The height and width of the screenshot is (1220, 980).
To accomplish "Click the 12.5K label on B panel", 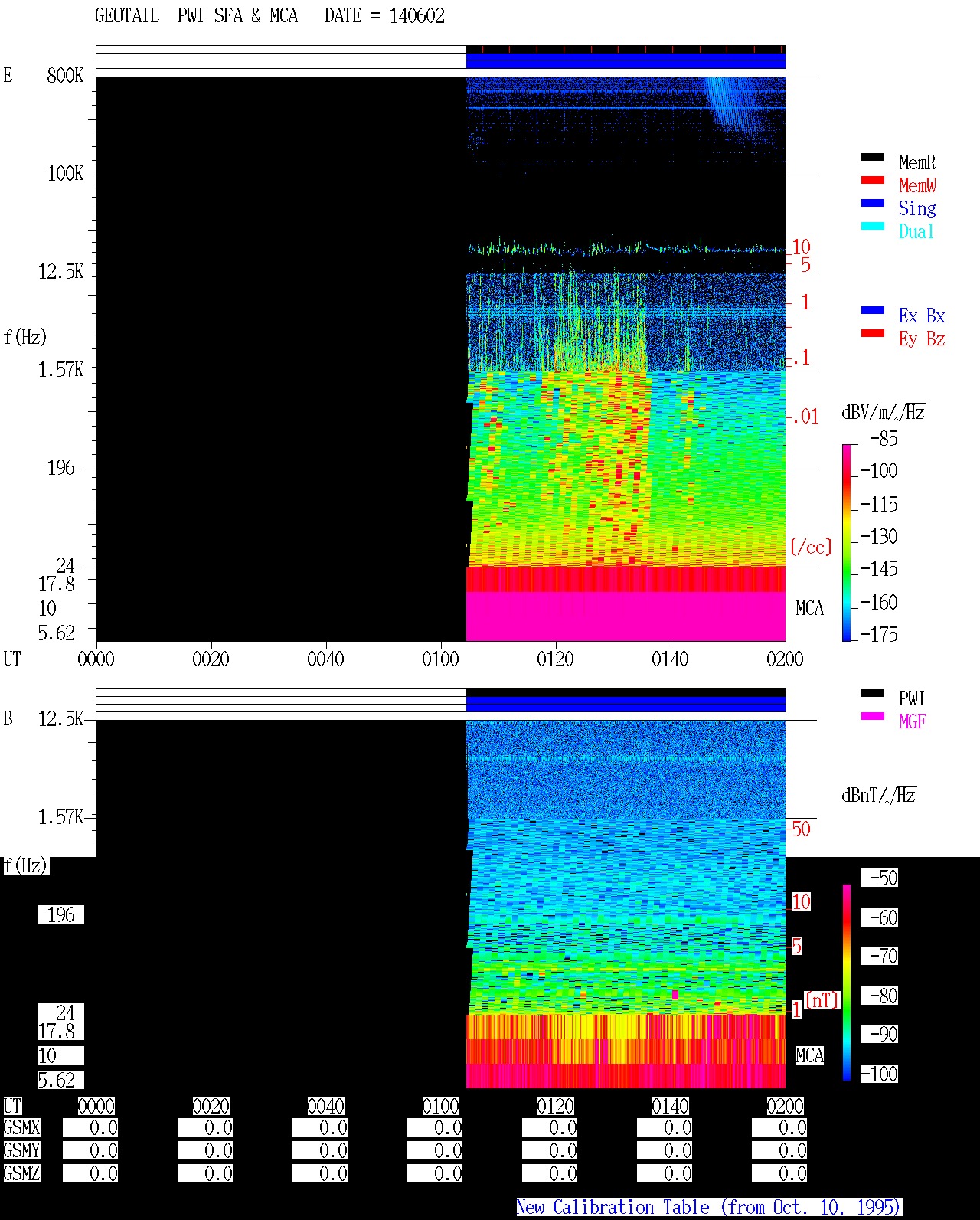I will pos(61,718).
